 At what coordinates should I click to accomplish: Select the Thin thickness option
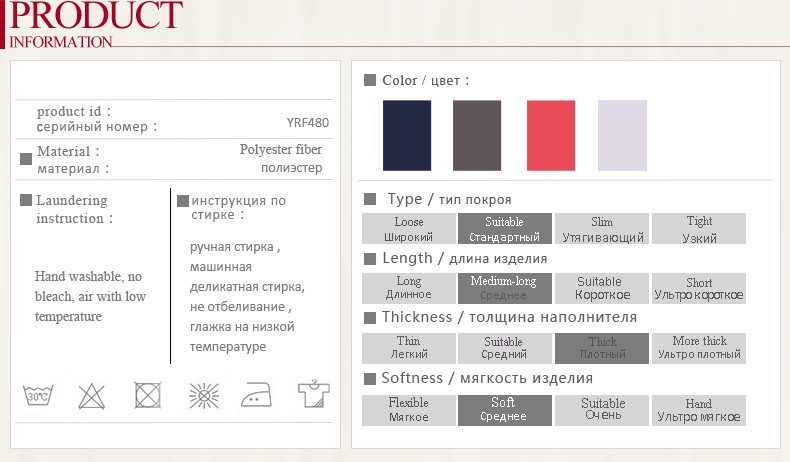click(408, 348)
